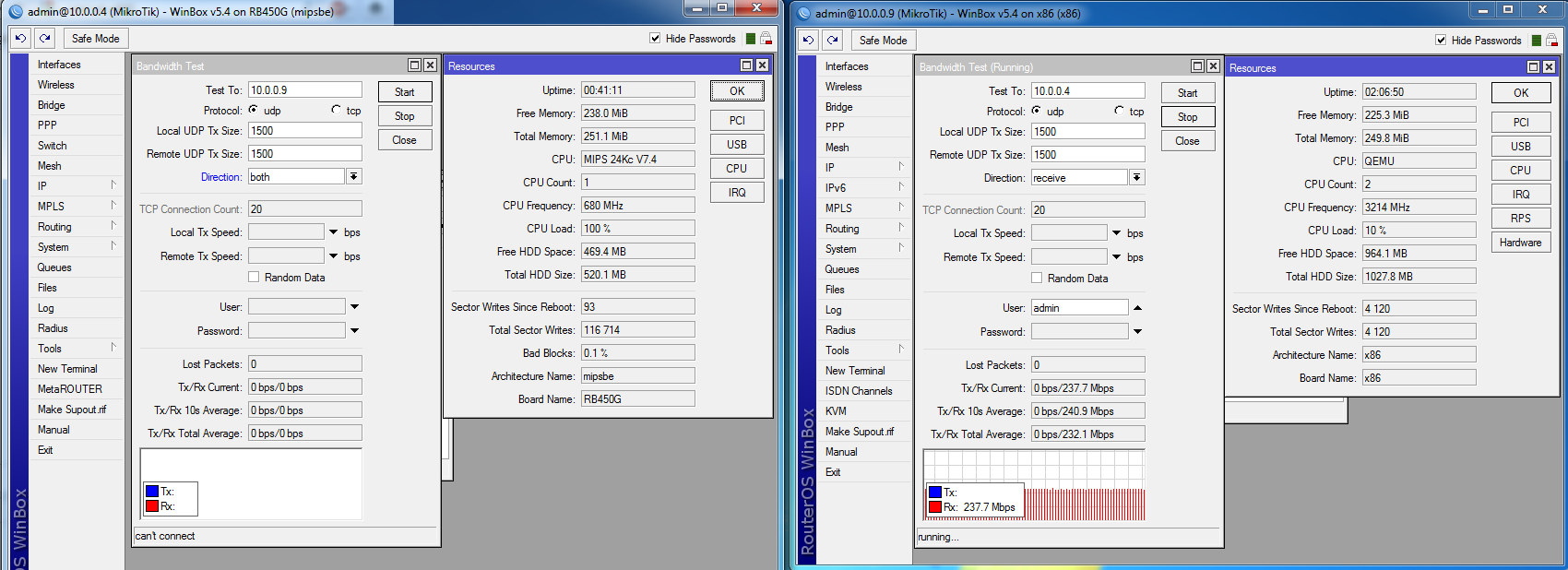
Task: Click blue Tx legend swatch, right graph
Action: [x=935, y=493]
